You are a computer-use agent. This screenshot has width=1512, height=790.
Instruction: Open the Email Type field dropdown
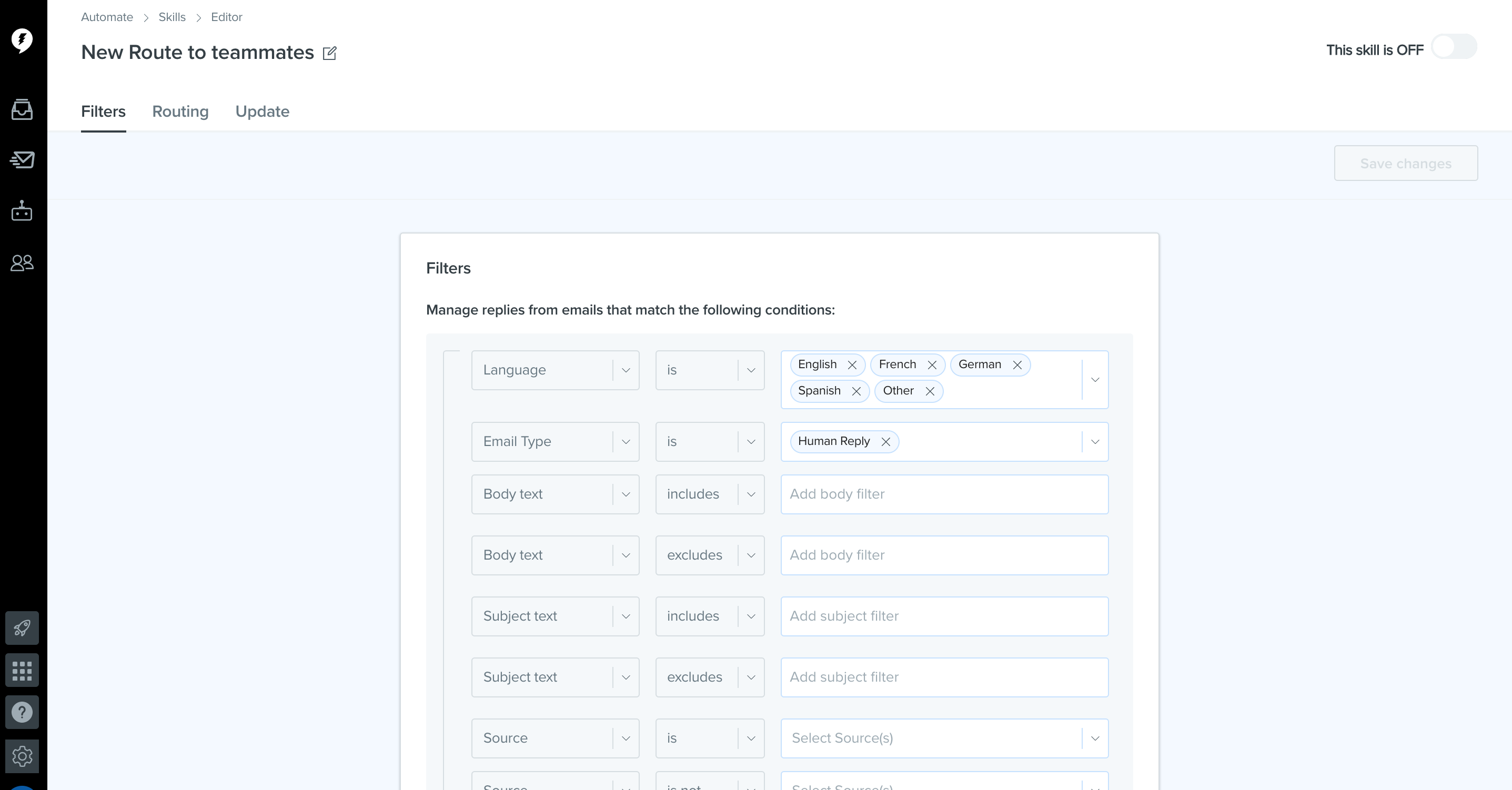pyautogui.click(x=555, y=442)
